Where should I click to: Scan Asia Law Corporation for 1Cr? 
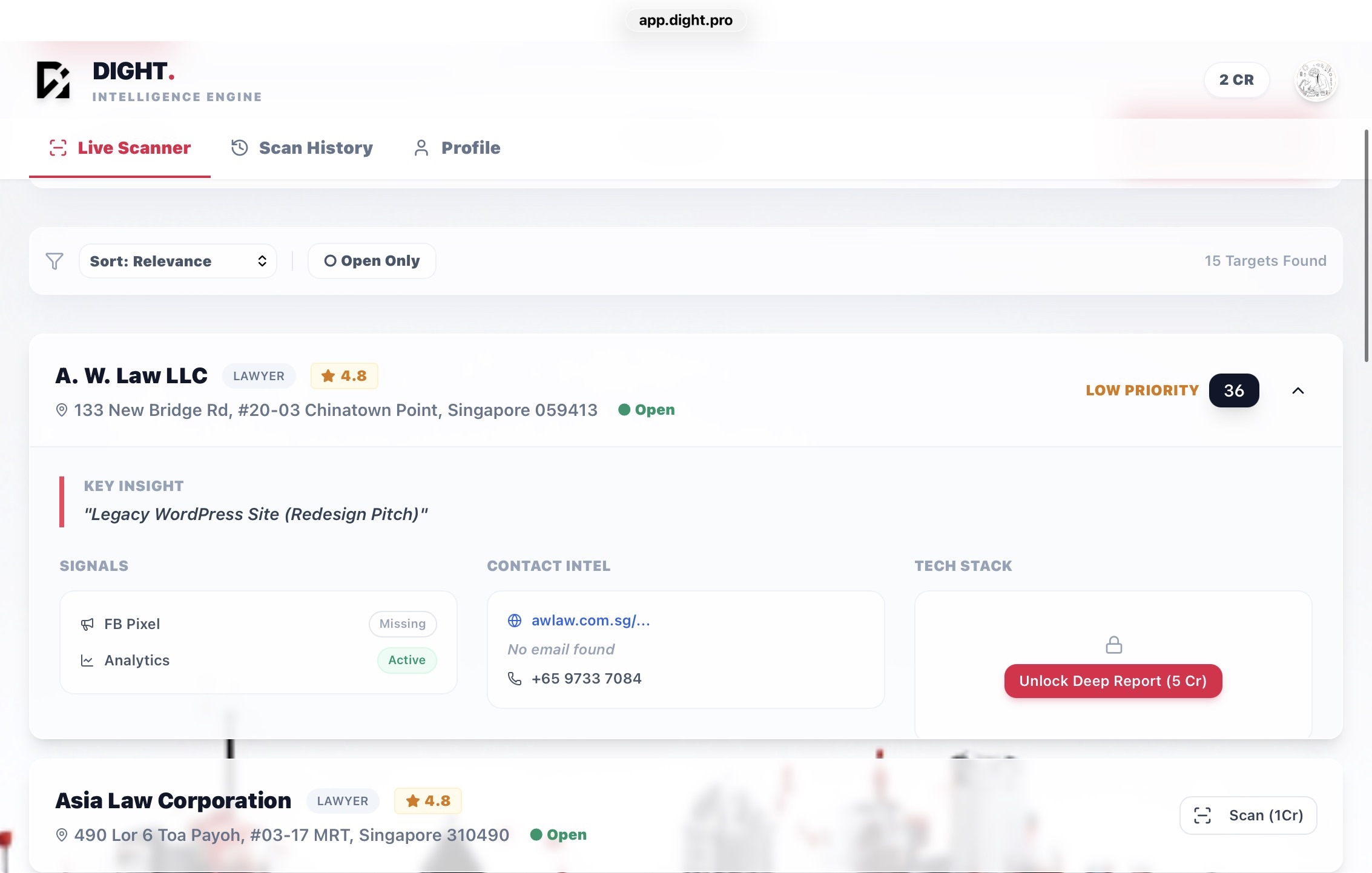click(1248, 815)
